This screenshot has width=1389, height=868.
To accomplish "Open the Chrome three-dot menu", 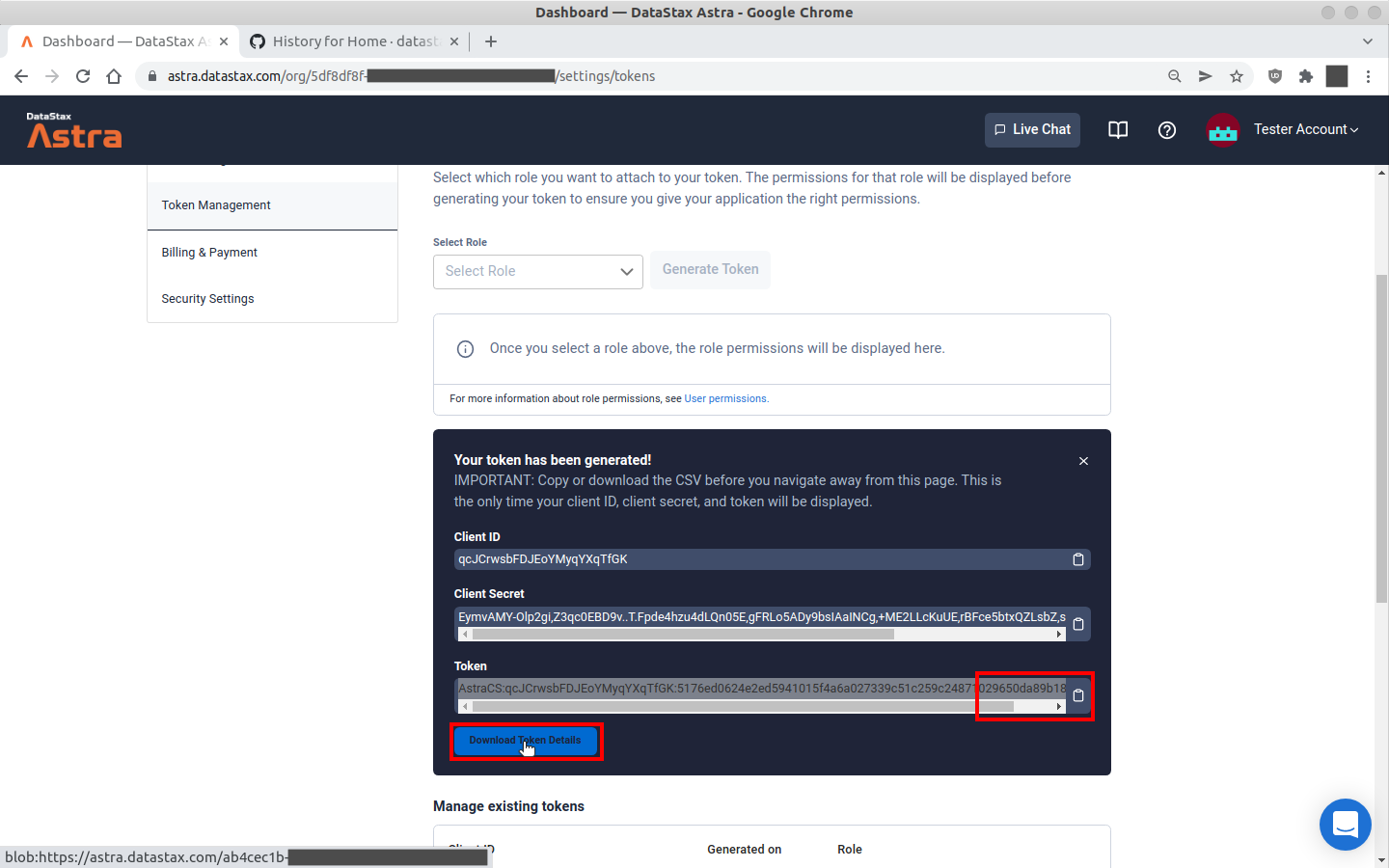I will (1368, 76).
